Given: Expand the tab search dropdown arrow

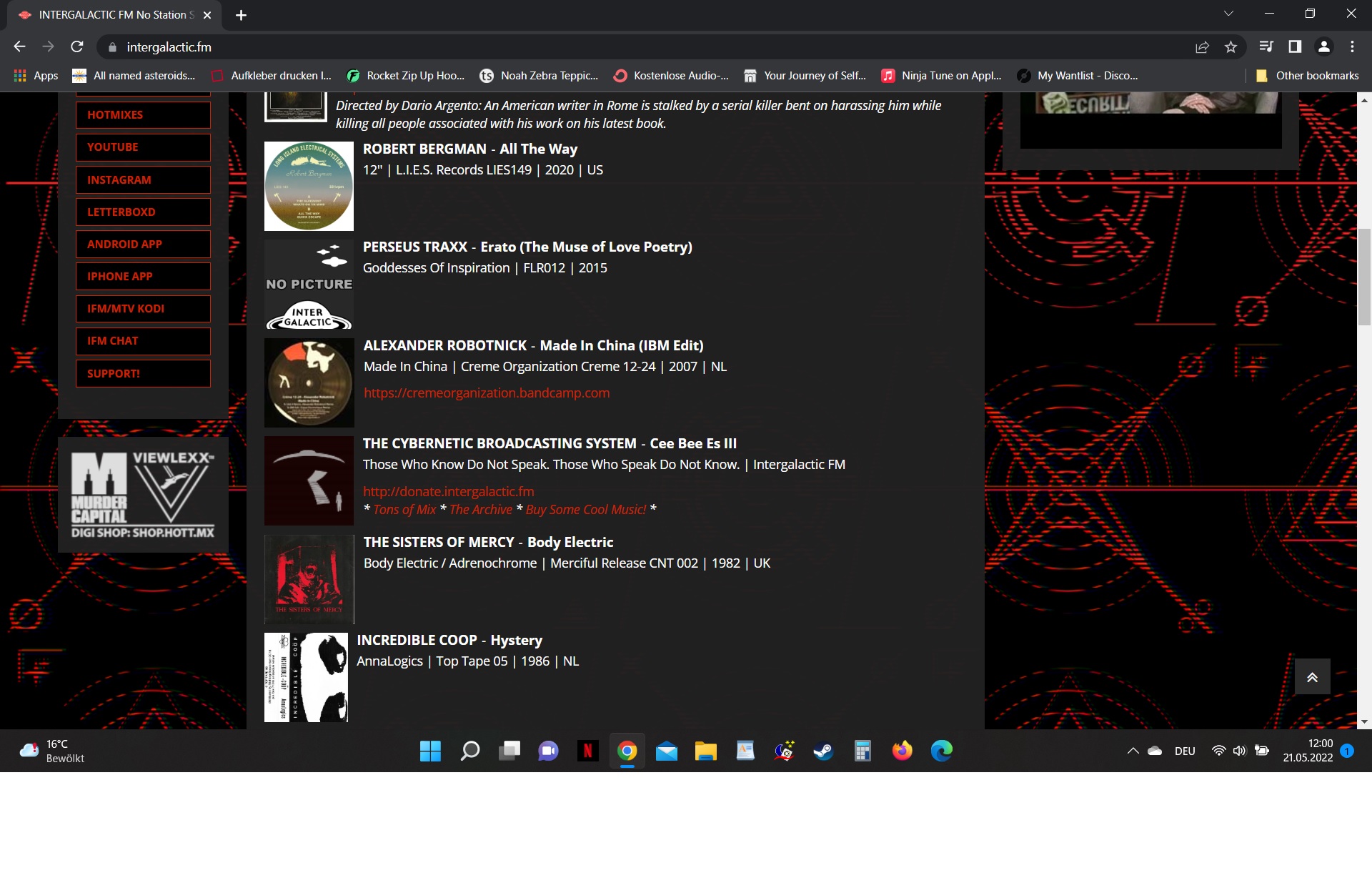Looking at the screenshot, I should pos(1228,14).
